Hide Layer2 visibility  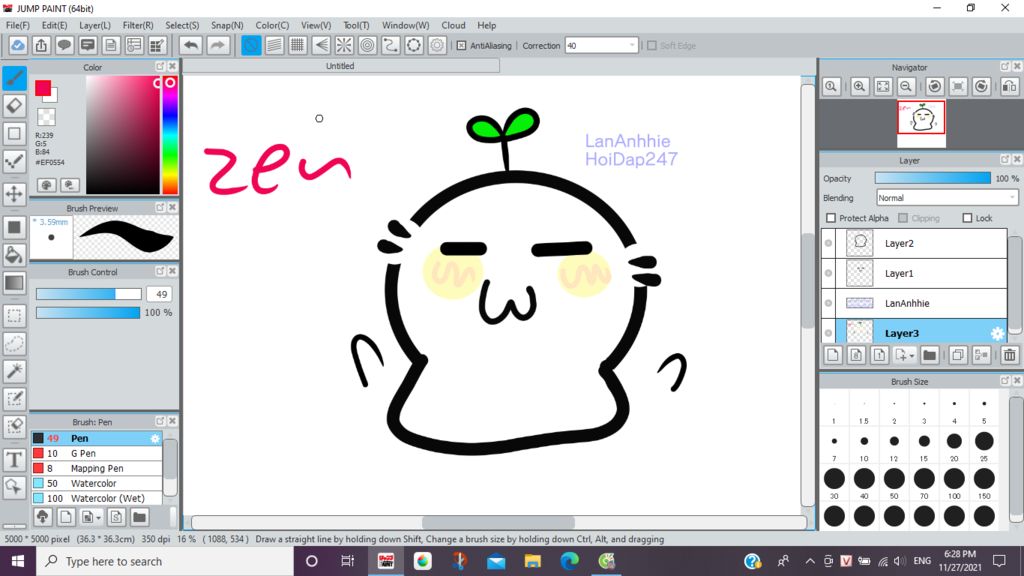(829, 243)
